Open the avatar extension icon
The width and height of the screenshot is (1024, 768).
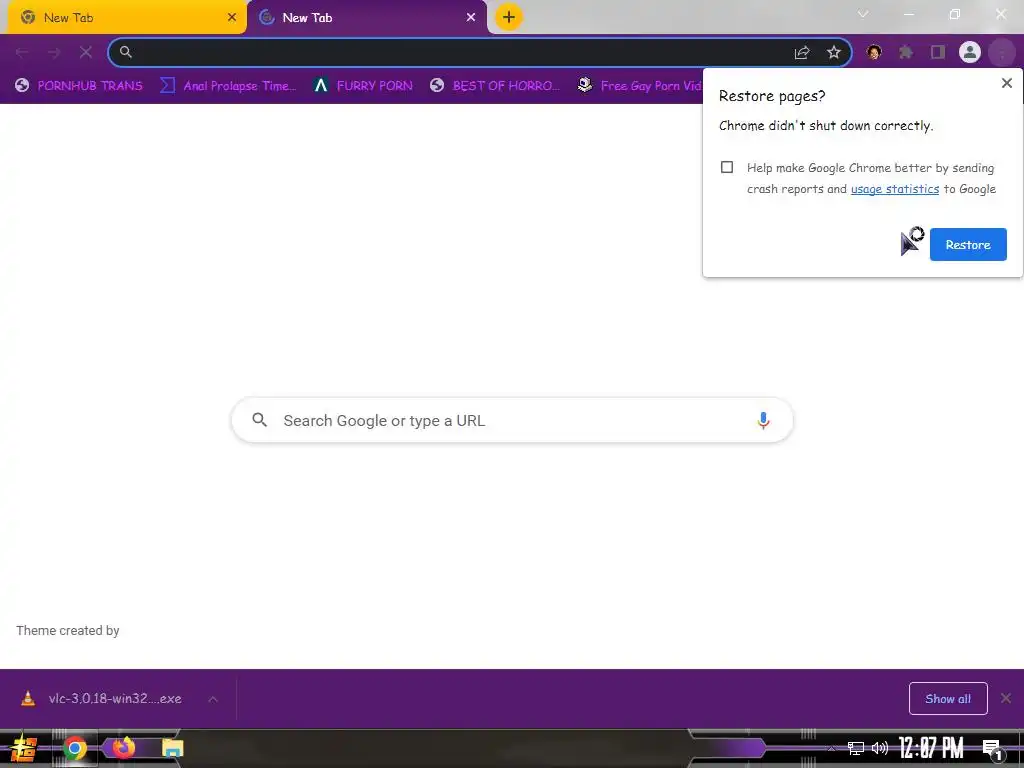(874, 52)
